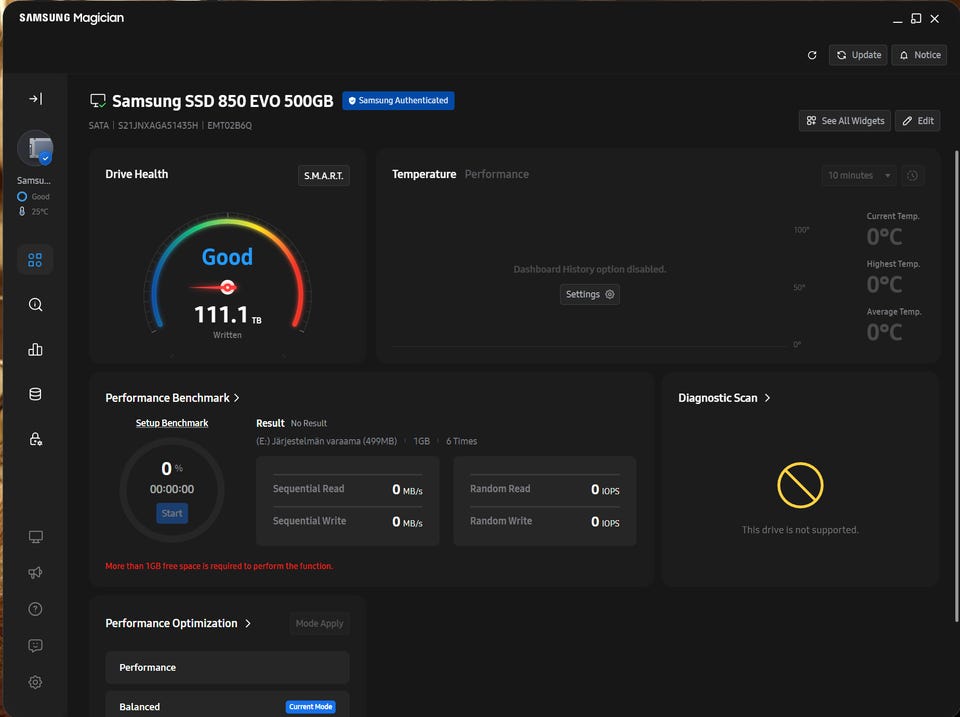Click See All Widgets button

(845, 121)
